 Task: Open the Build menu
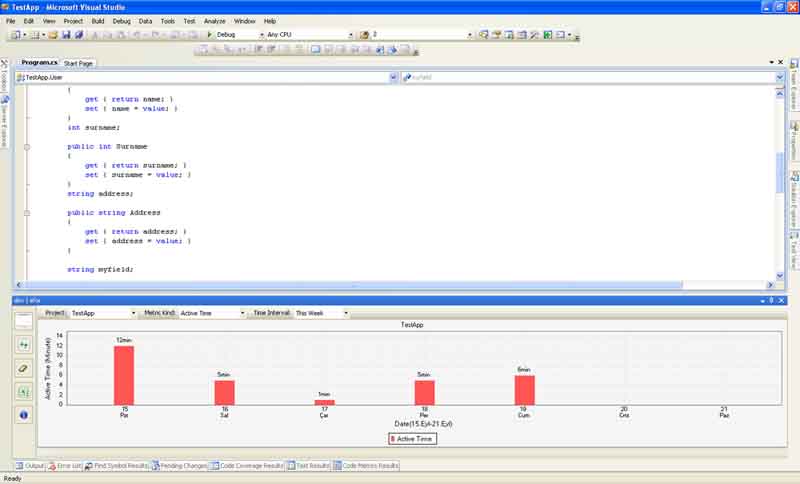[x=98, y=21]
